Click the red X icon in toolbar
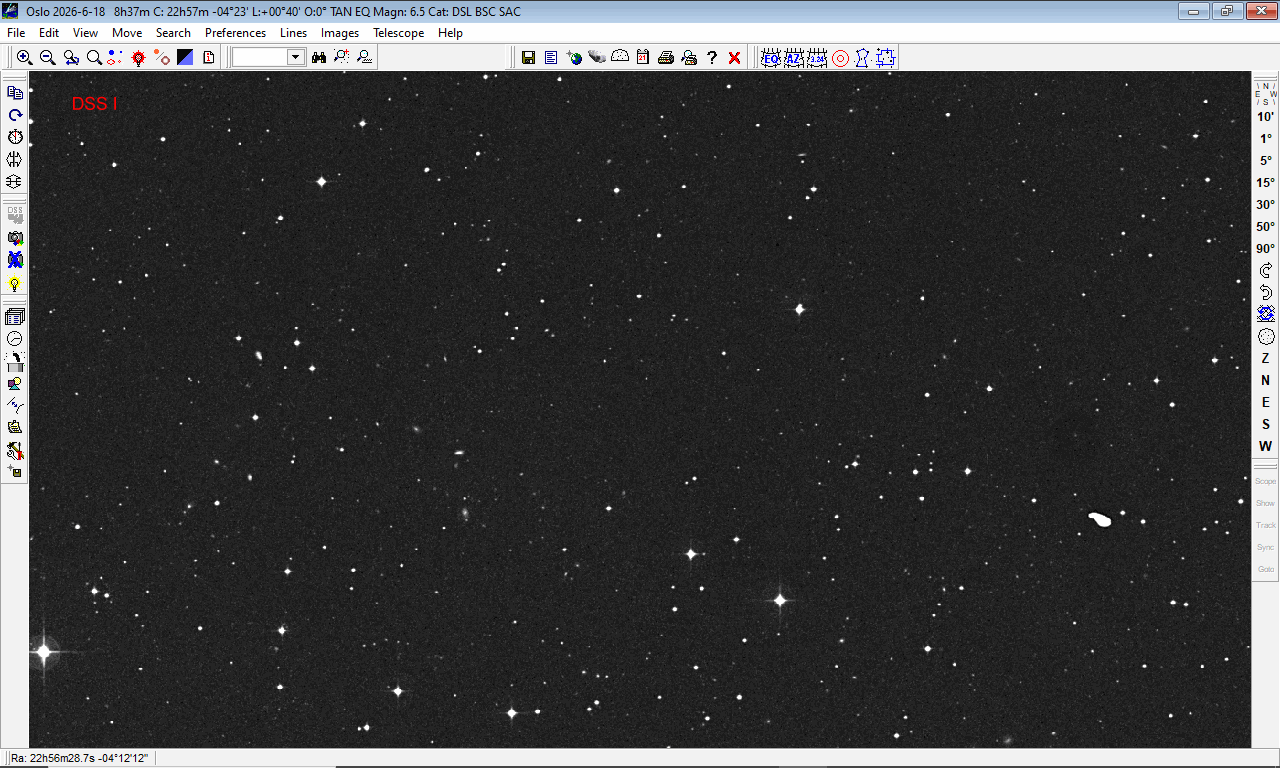Viewport: 1280px width, 768px height. click(734, 58)
